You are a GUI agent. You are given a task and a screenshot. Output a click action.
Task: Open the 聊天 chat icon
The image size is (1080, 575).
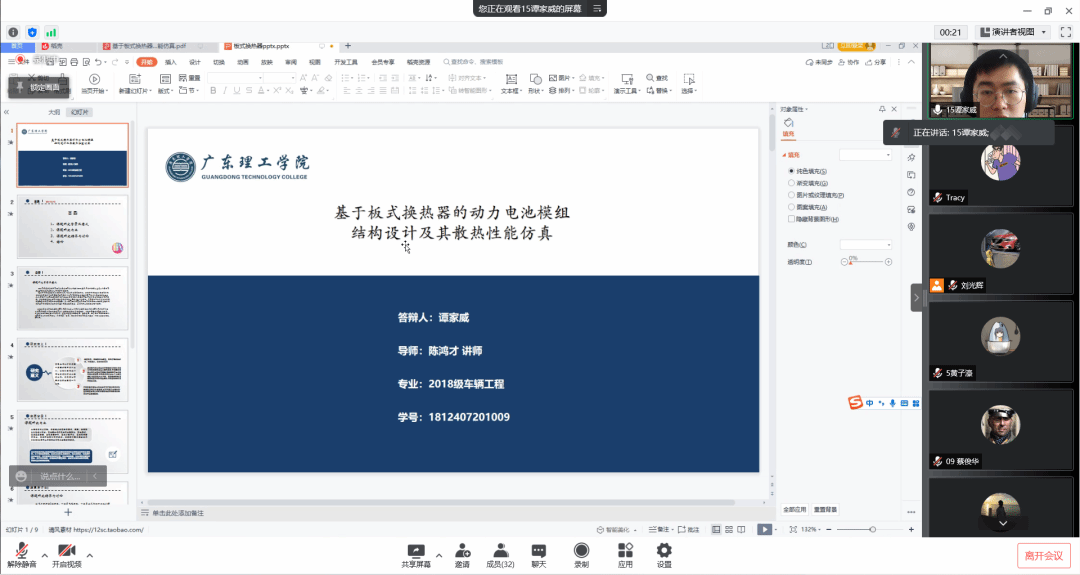click(539, 551)
